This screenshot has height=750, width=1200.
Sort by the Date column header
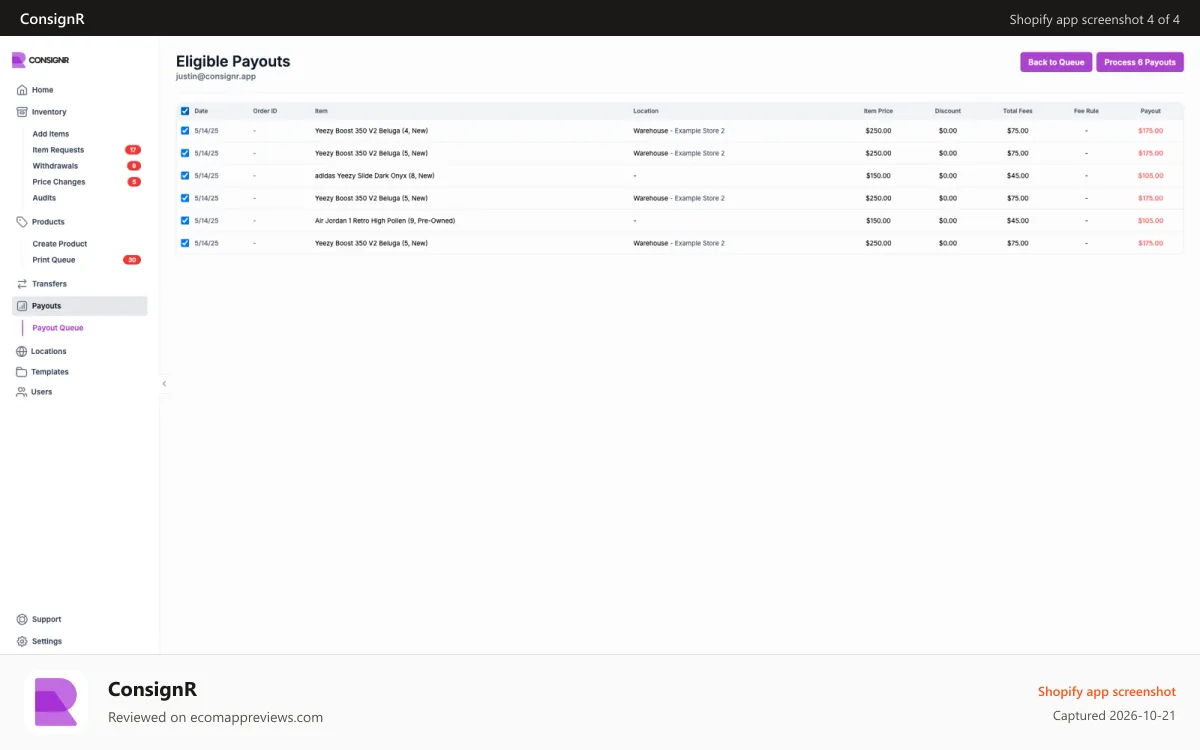click(x=201, y=111)
